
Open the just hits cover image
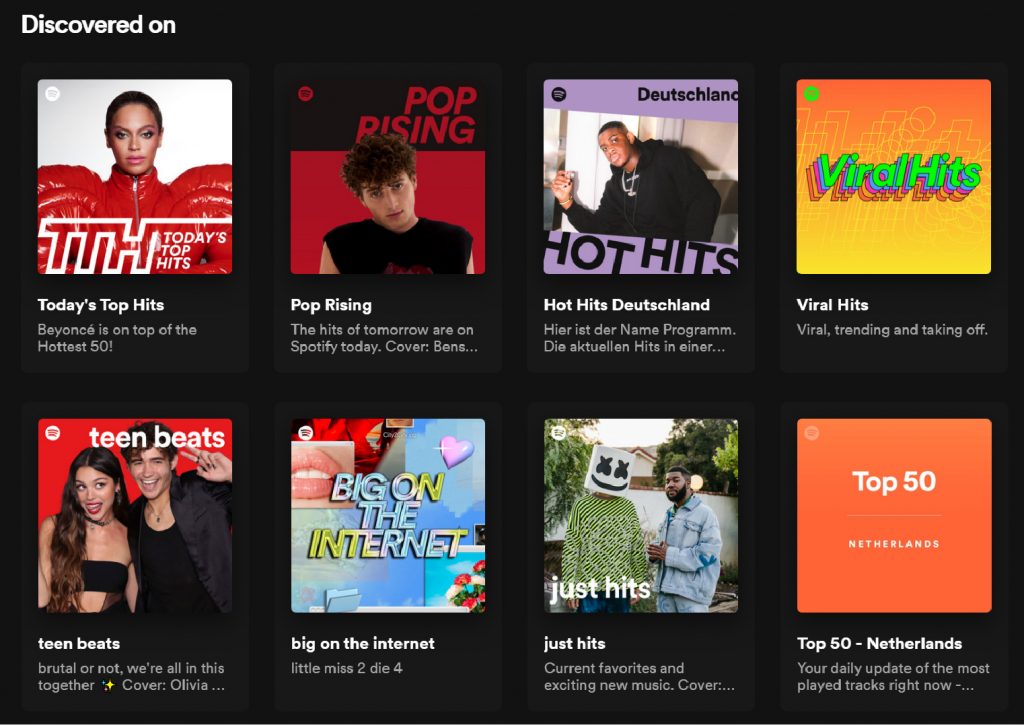(x=641, y=516)
